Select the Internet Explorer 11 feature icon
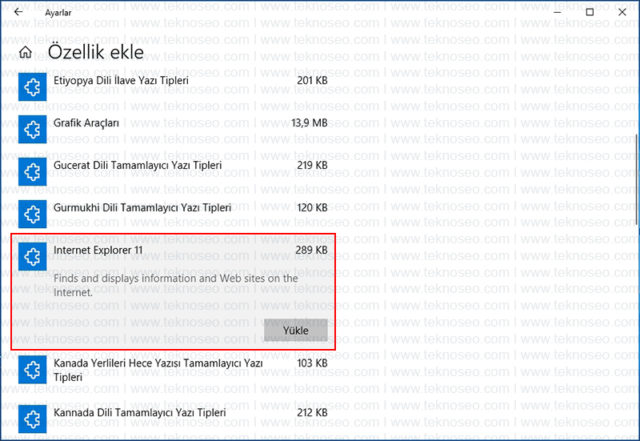 click(x=32, y=256)
